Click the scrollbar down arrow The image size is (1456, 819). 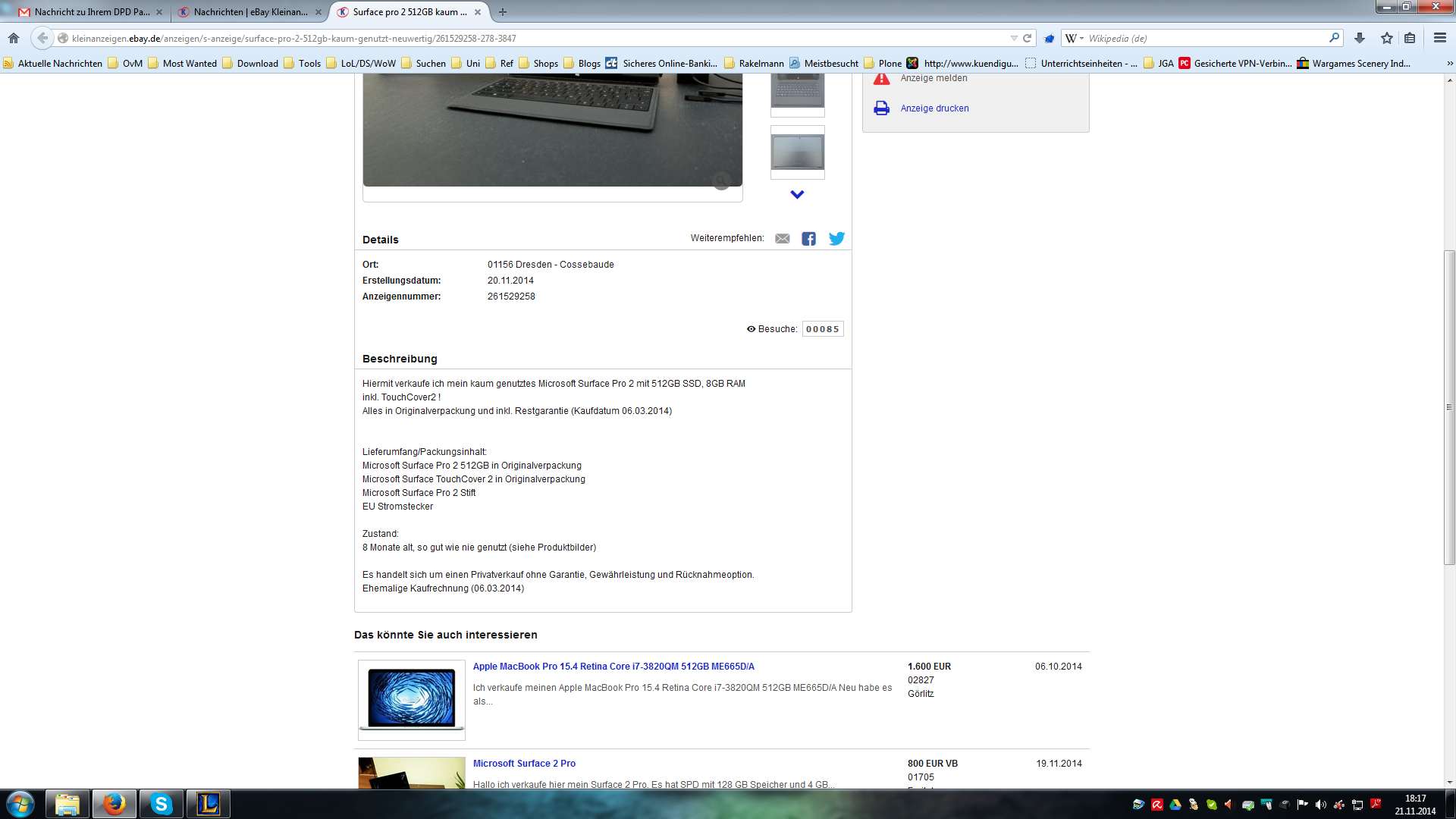pyautogui.click(x=1449, y=783)
